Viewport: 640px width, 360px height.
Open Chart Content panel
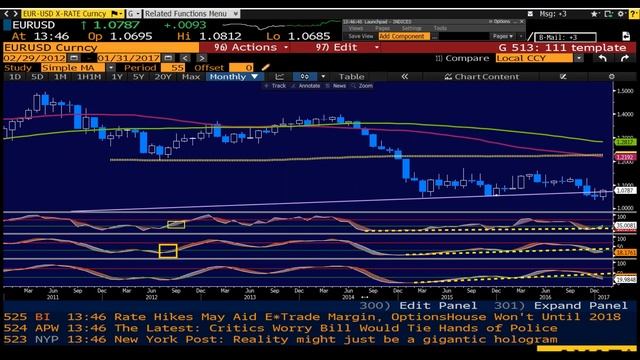point(482,77)
